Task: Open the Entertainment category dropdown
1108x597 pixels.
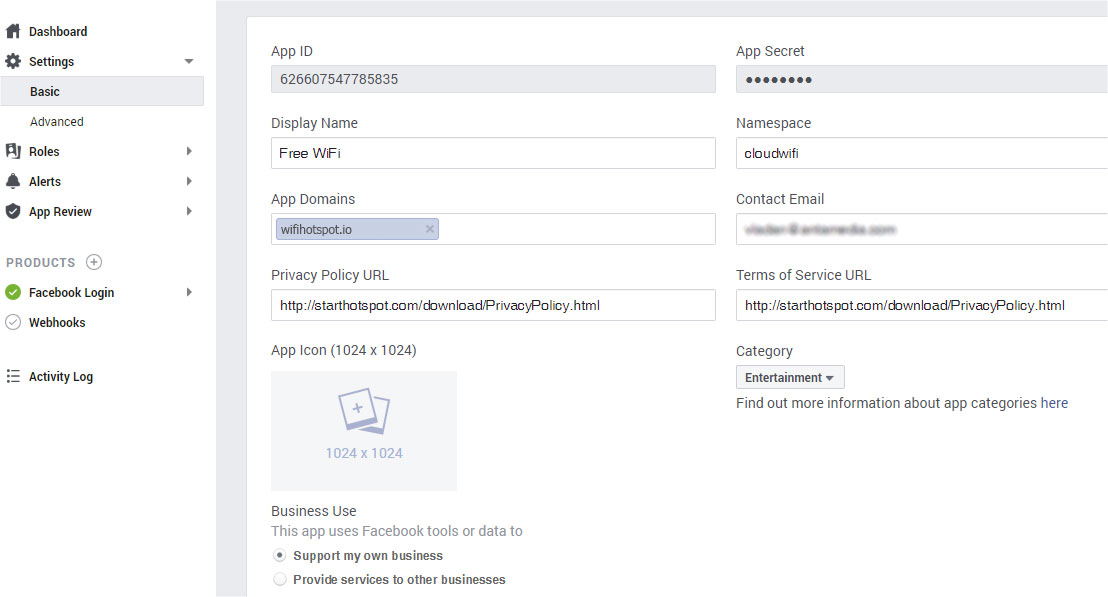Action: 790,377
